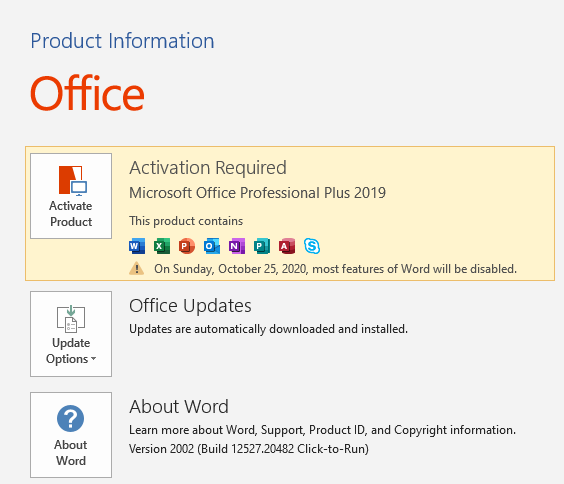Viewport: 564px width, 484px height.
Task: Click the PowerPoint app icon
Action: pyautogui.click(x=187, y=246)
